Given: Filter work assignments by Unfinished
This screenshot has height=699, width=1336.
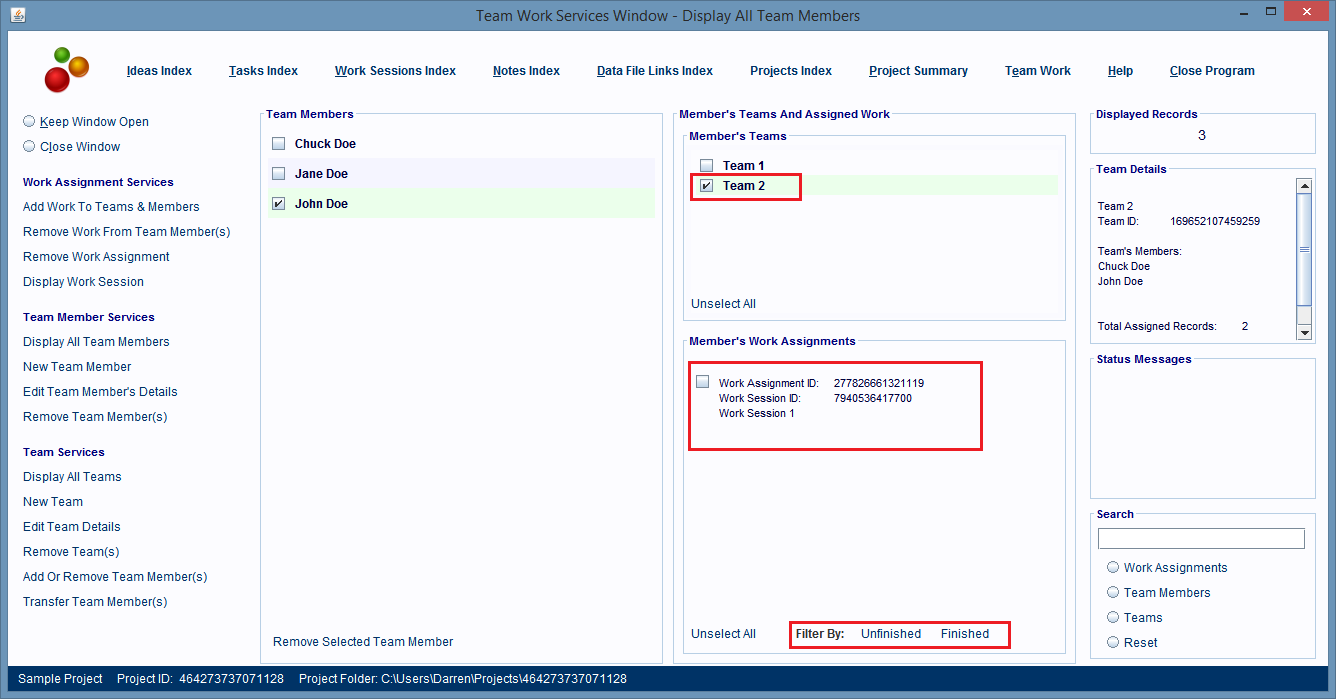Looking at the screenshot, I should [890, 634].
